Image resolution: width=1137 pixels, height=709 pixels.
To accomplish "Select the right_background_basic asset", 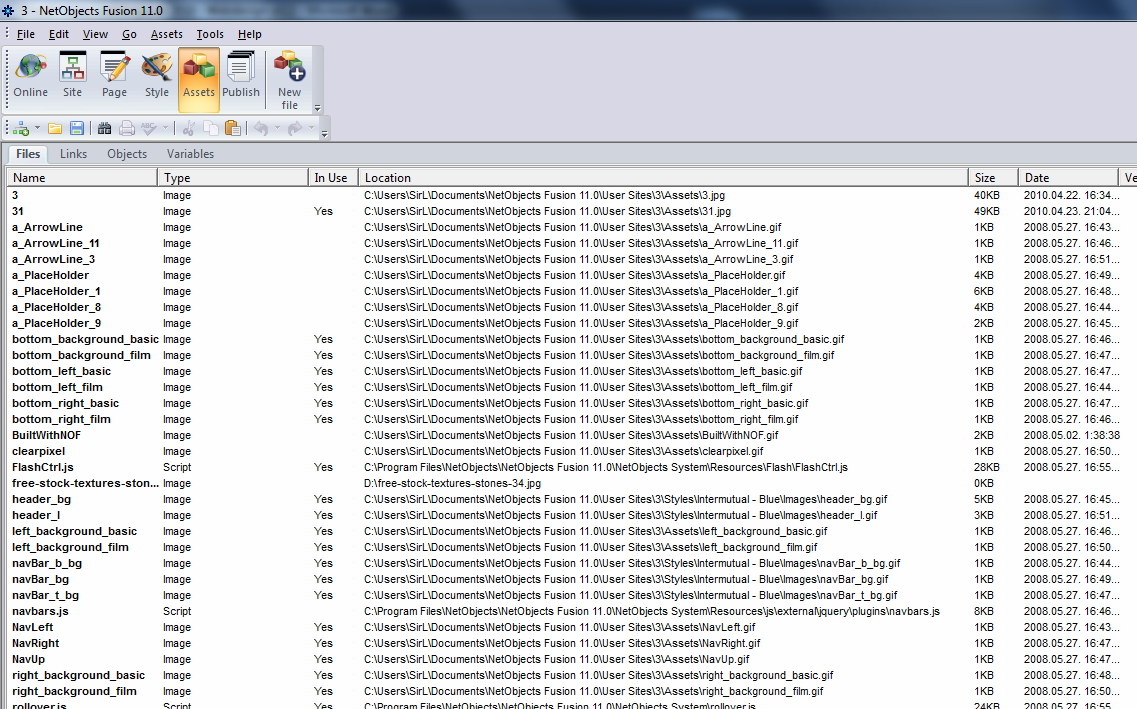I will pyautogui.click(x=78, y=675).
